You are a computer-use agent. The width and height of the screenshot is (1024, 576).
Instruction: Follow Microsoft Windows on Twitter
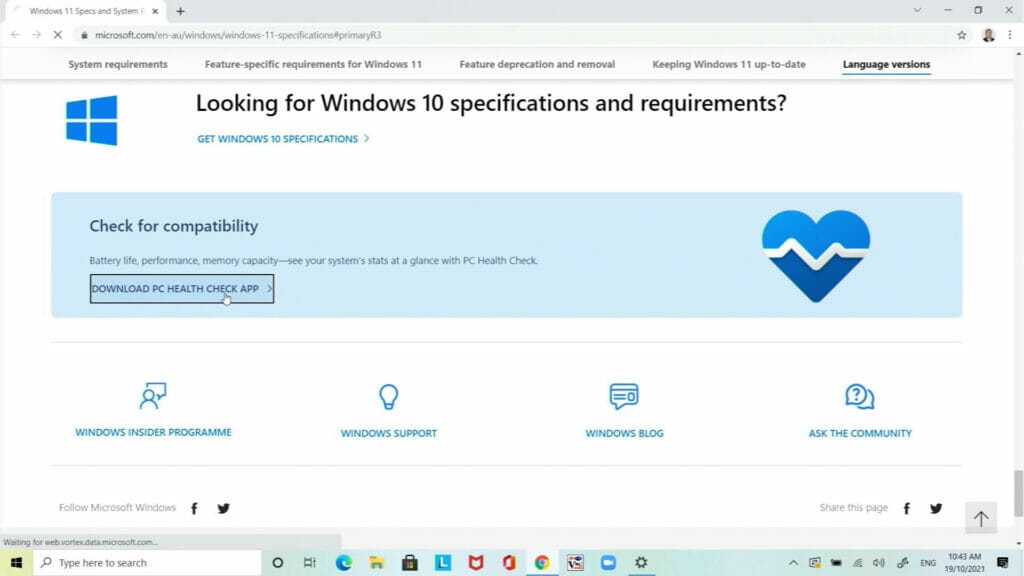point(224,508)
